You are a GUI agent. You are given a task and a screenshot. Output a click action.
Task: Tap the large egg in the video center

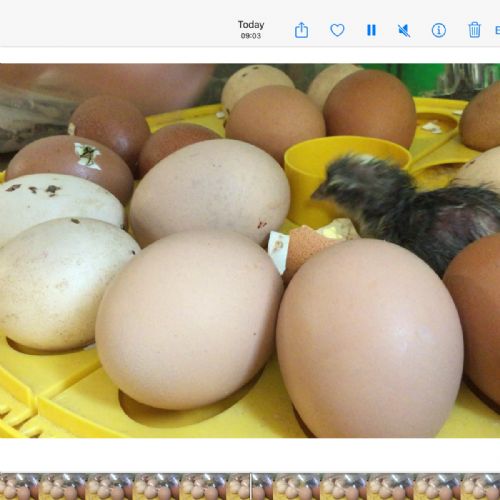[189, 320]
